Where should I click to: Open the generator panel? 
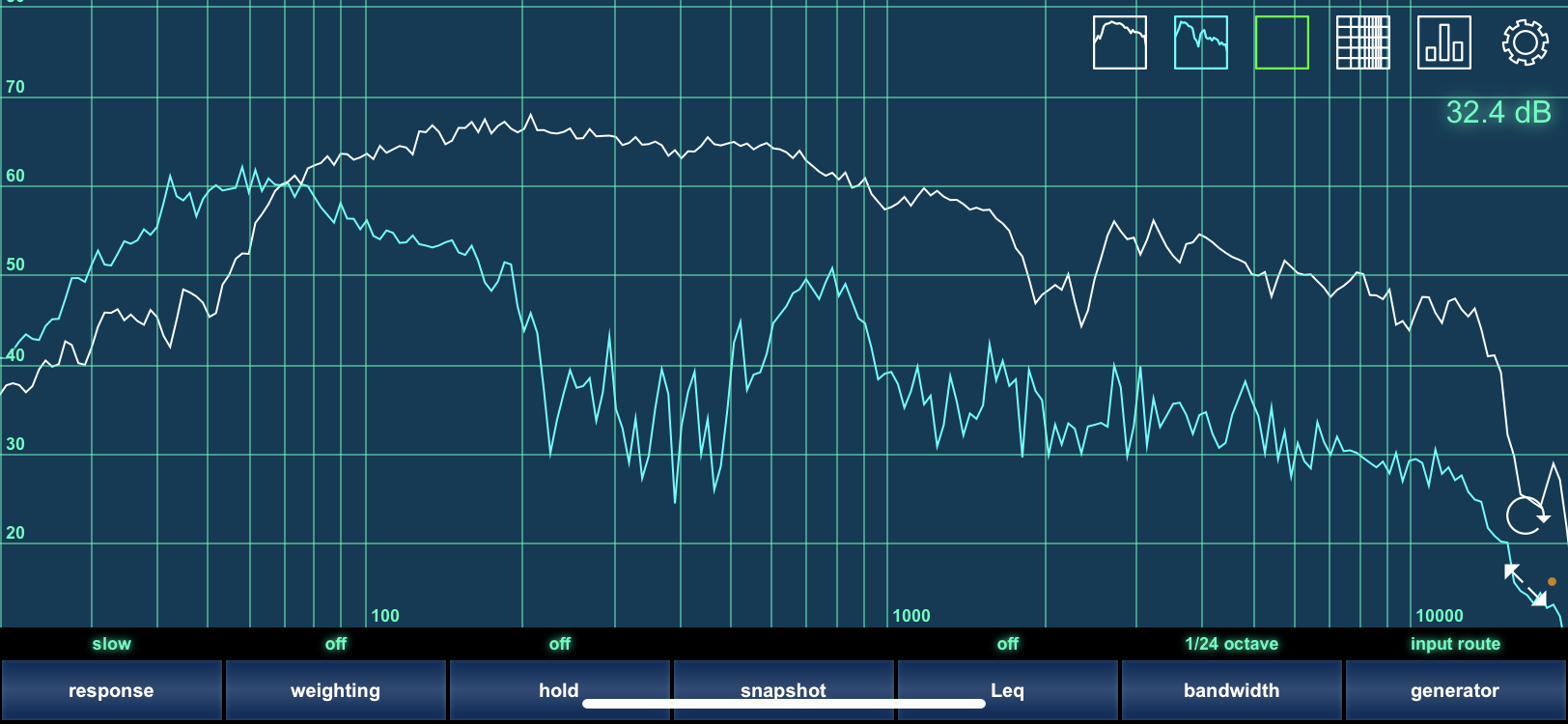click(x=1454, y=690)
